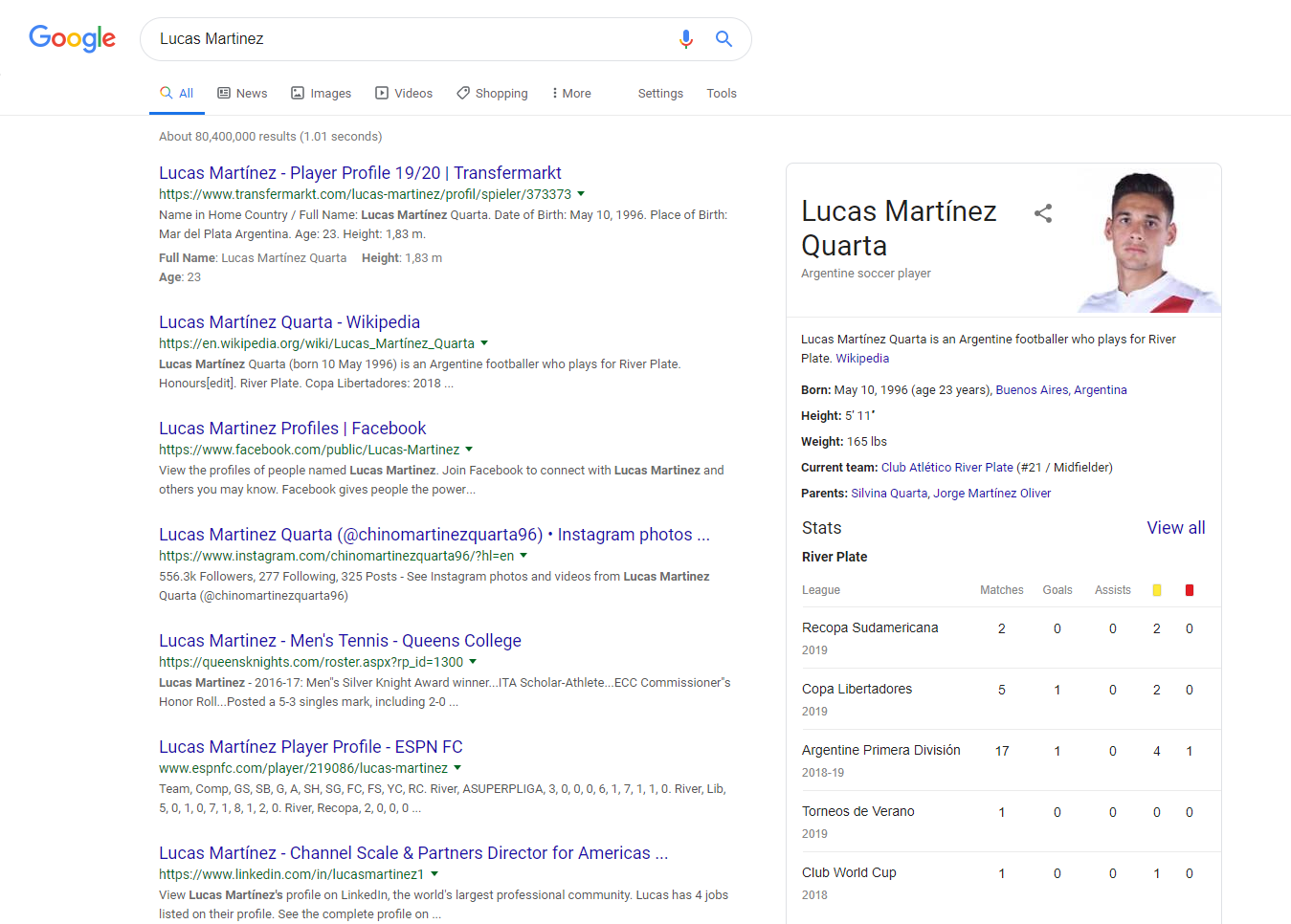Screen dimensions: 1291x924
Task: Open the Shopping search tab
Action: [492, 93]
